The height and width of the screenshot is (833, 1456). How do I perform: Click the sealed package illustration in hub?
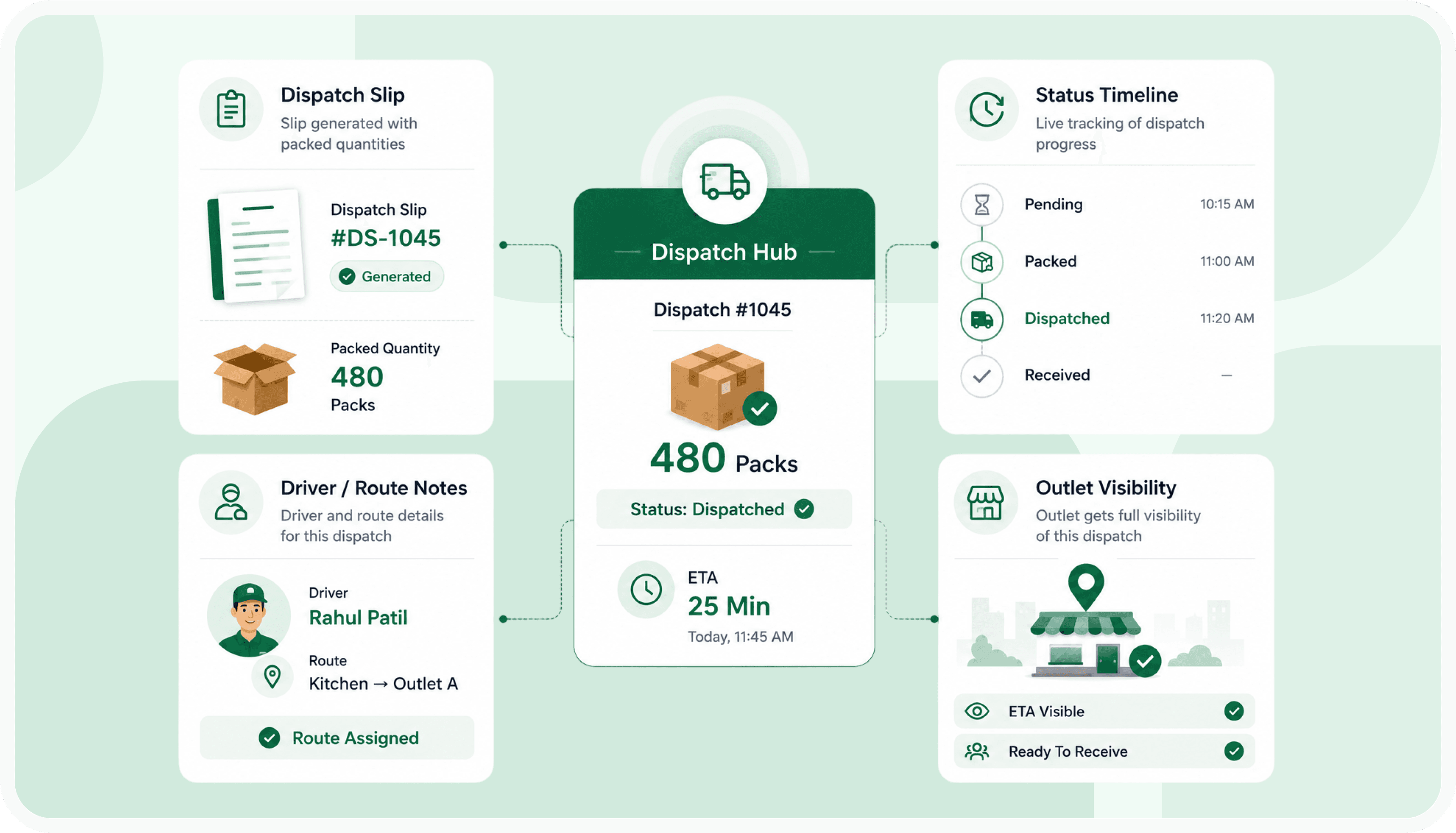click(717, 386)
